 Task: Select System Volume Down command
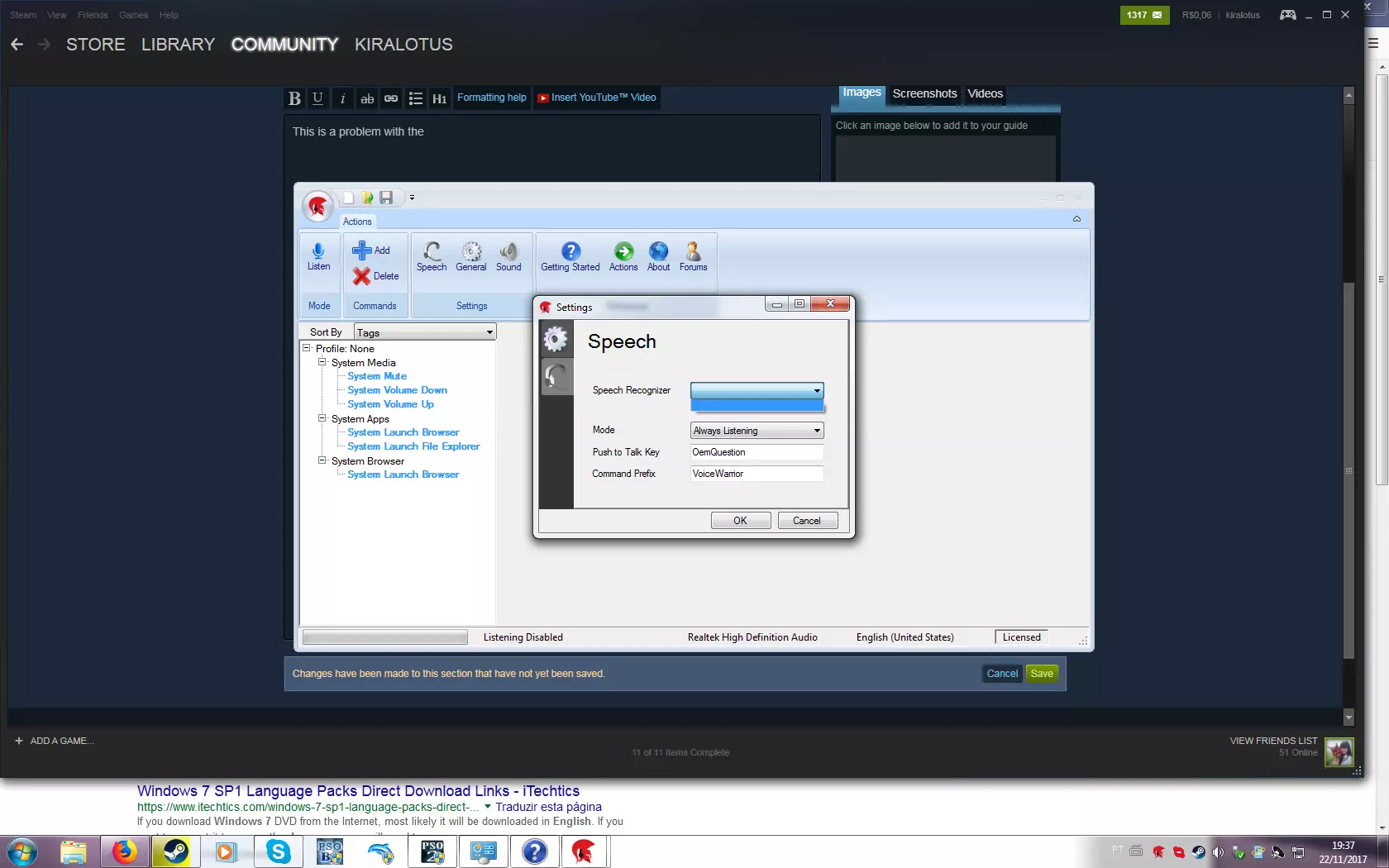click(397, 390)
